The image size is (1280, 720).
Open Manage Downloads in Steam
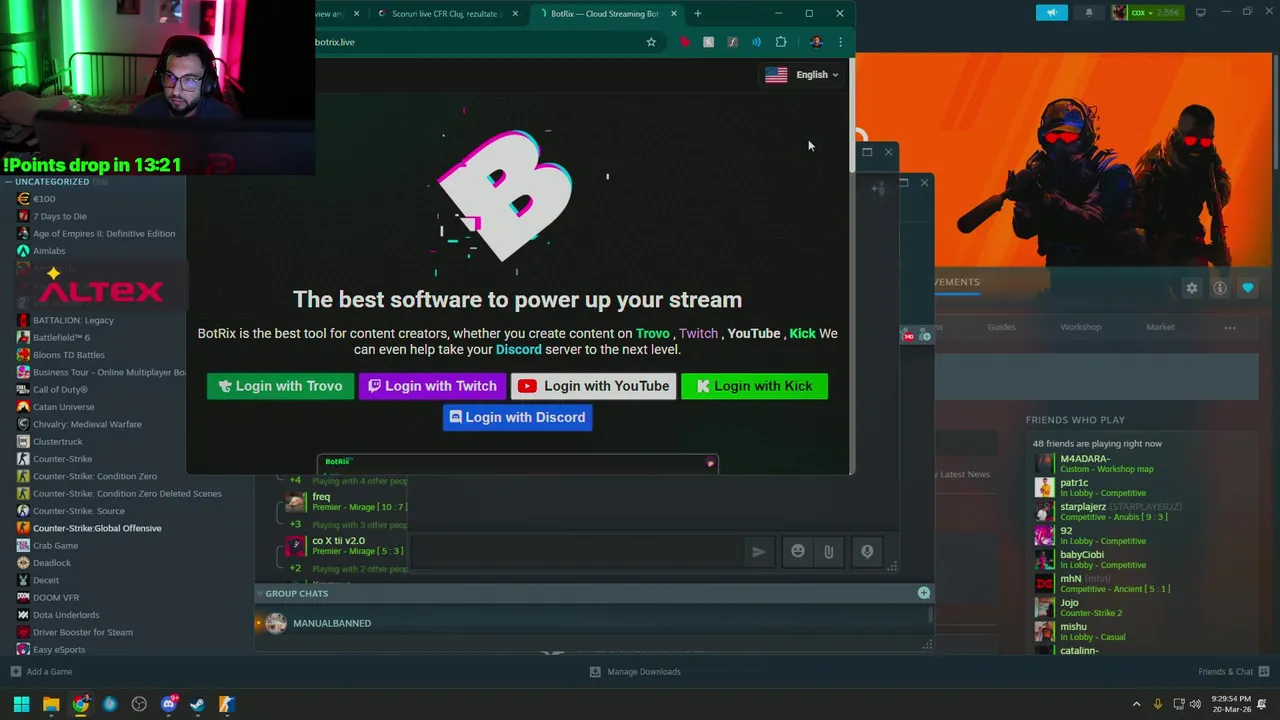(635, 672)
